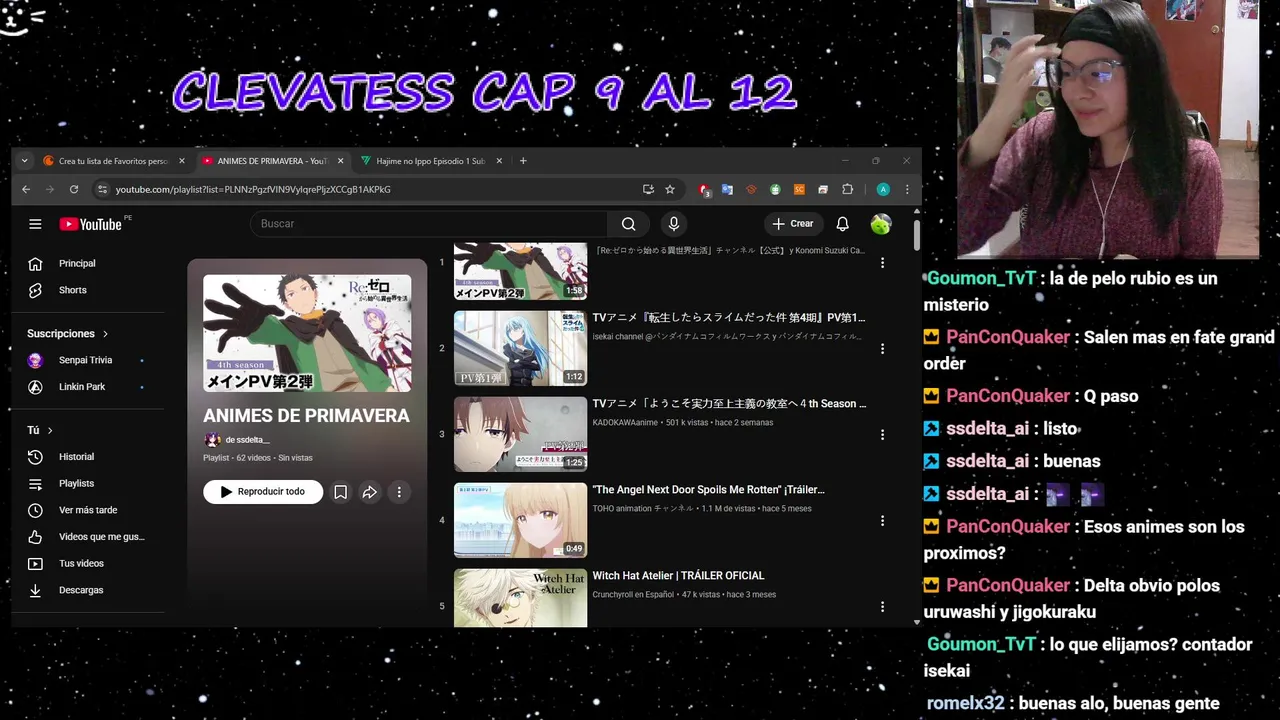Open playlist author de ssdelta__

coord(247,440)
